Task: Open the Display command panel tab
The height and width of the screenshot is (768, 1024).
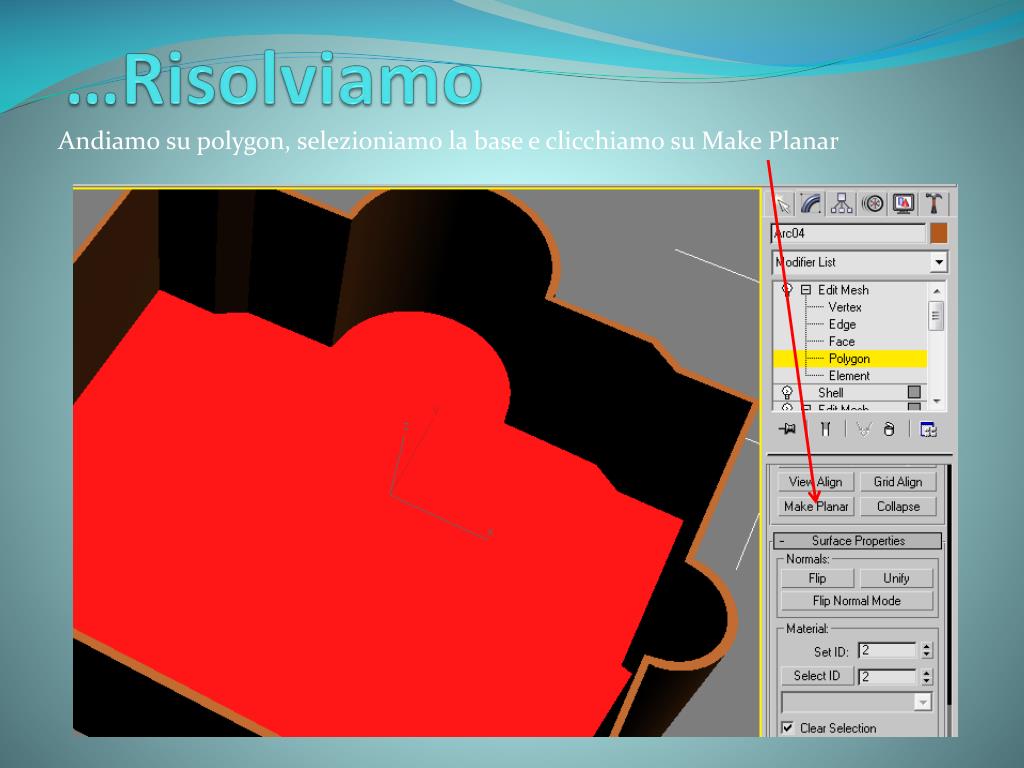Action: point(903,204)
